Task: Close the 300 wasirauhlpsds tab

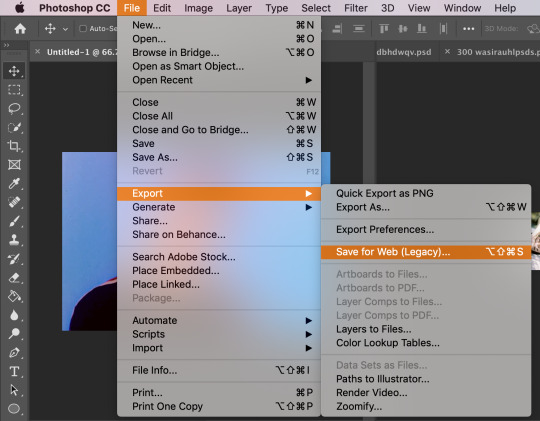Action: 447,52
